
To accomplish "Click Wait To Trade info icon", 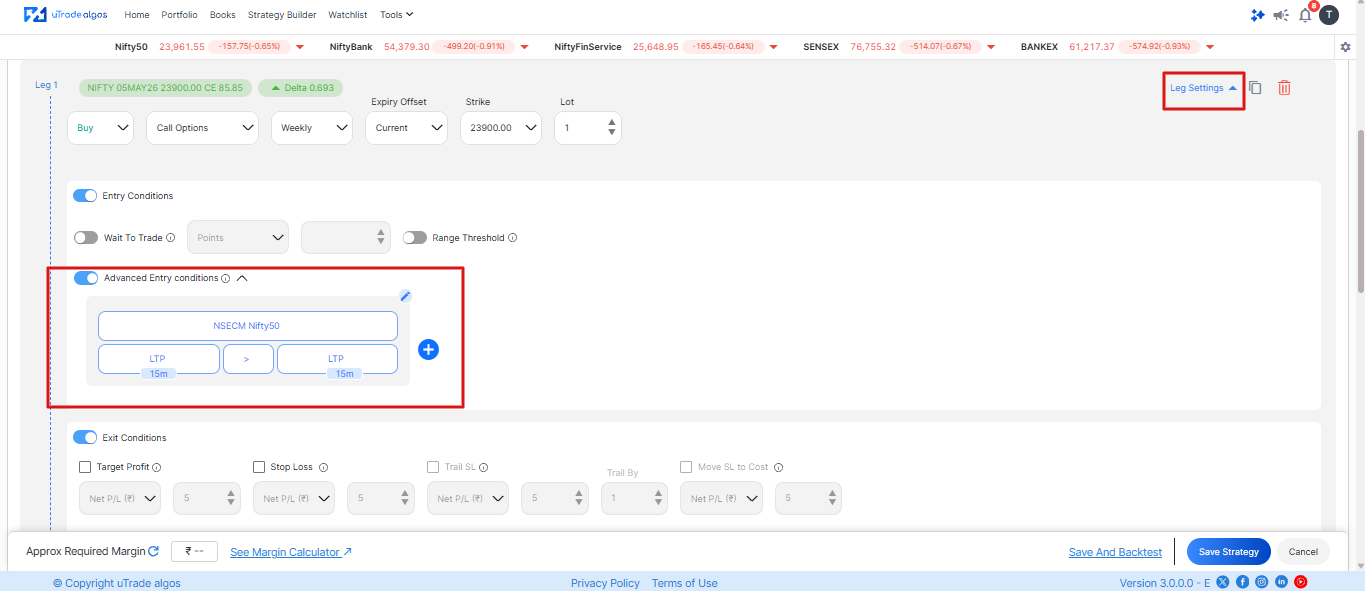I will tap(171, 238).
